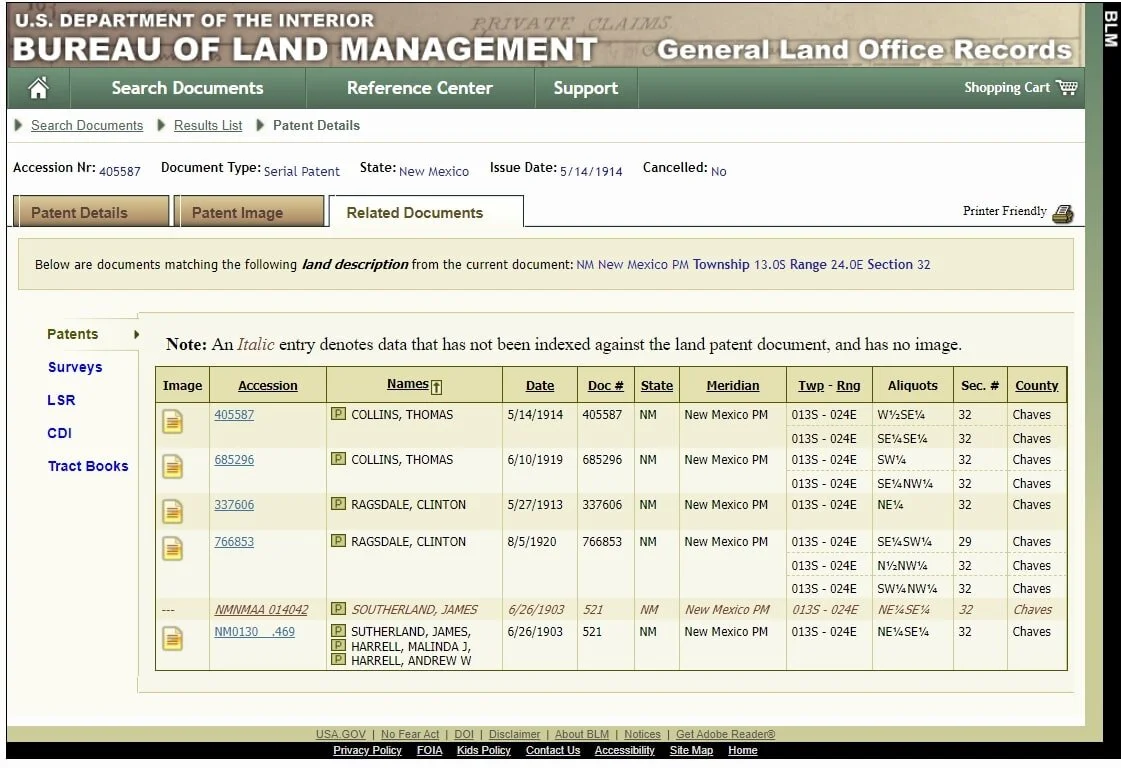Click patentee icon beside SOUTHERLAND, JAMES
This screenshot has width=1121, height=768.
coord(338,609)
